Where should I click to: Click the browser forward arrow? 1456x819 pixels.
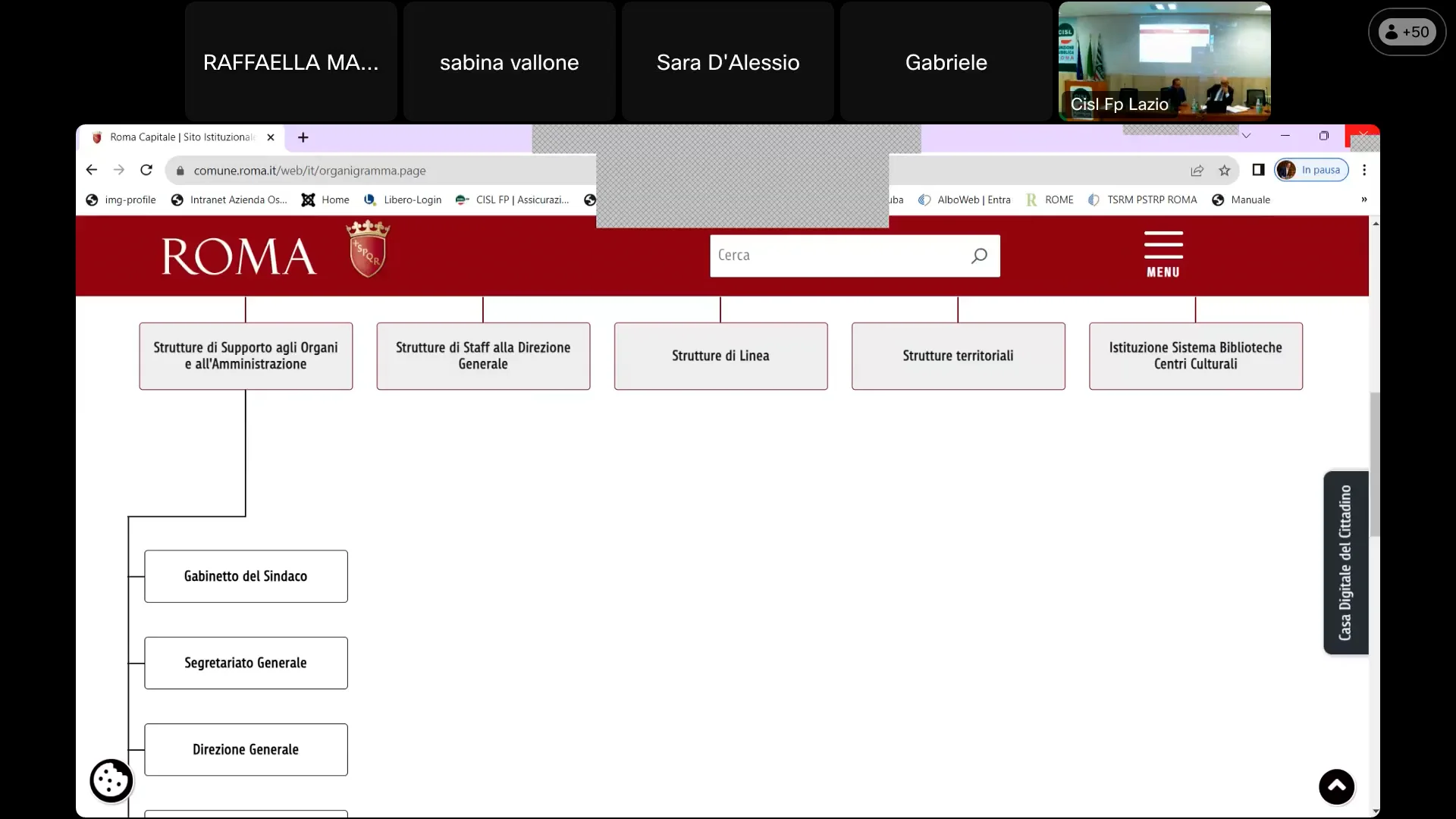[119, 170]
